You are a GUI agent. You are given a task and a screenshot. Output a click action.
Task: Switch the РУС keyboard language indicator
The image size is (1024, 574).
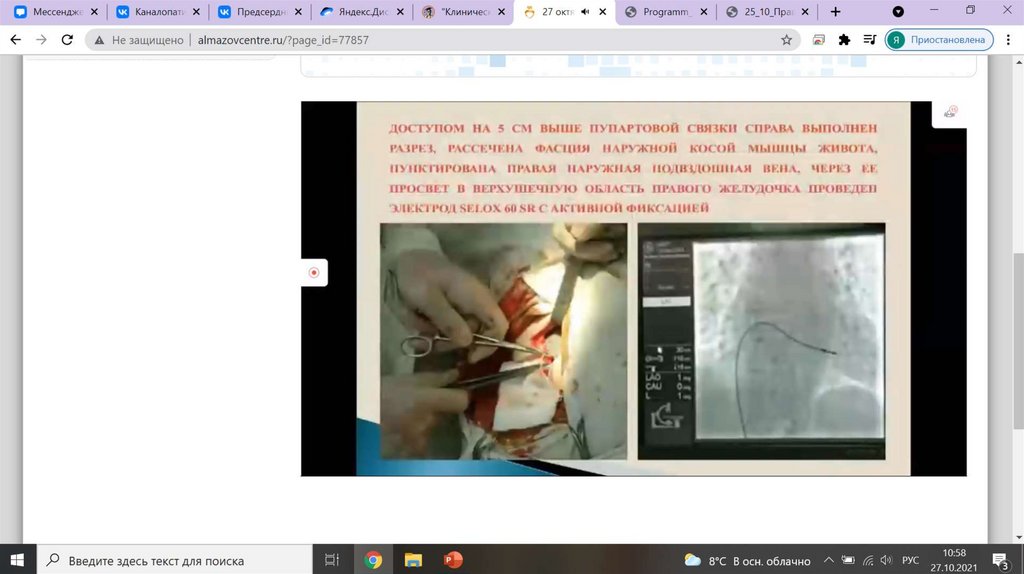click(x=911, y=561)
